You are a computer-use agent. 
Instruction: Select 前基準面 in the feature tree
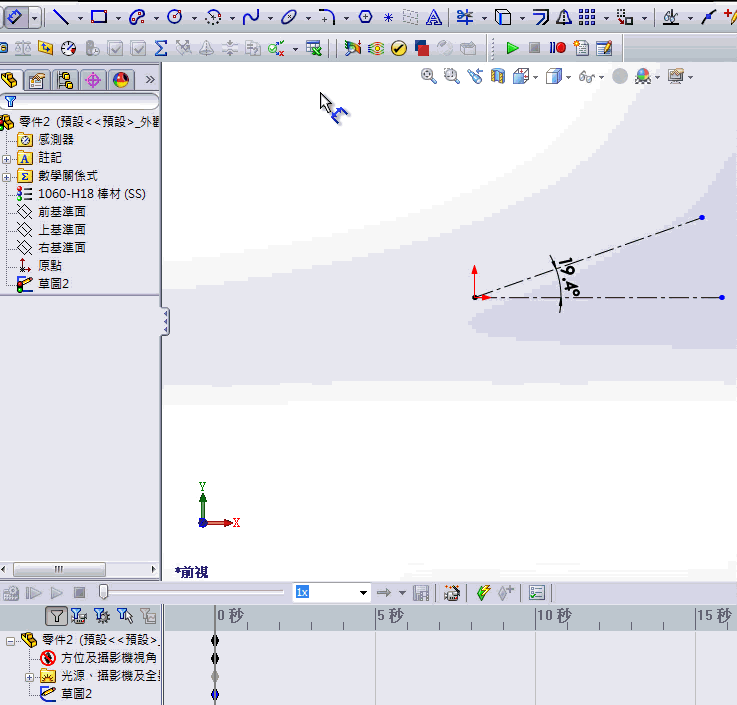pyautogui.click(x=62, y=212)
